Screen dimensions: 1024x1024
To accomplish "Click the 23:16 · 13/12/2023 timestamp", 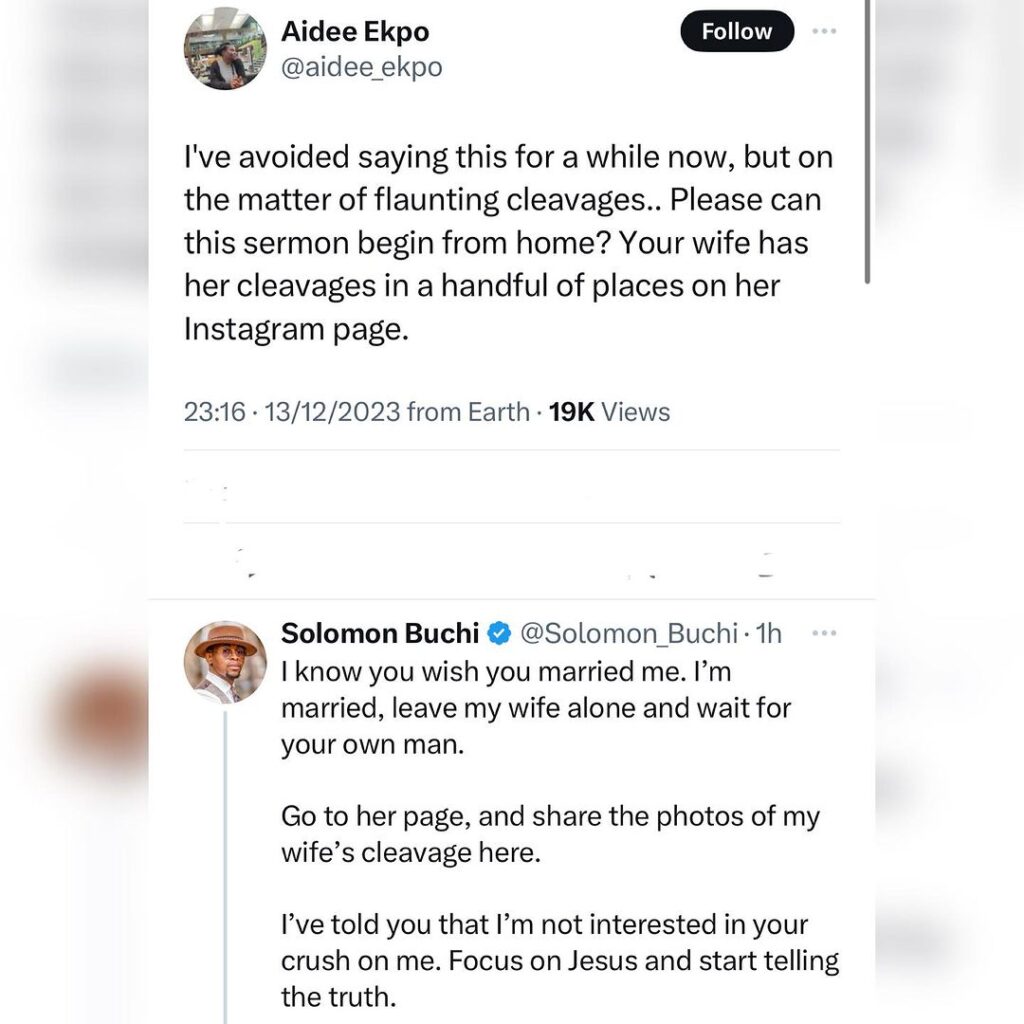I will [292, 412].
